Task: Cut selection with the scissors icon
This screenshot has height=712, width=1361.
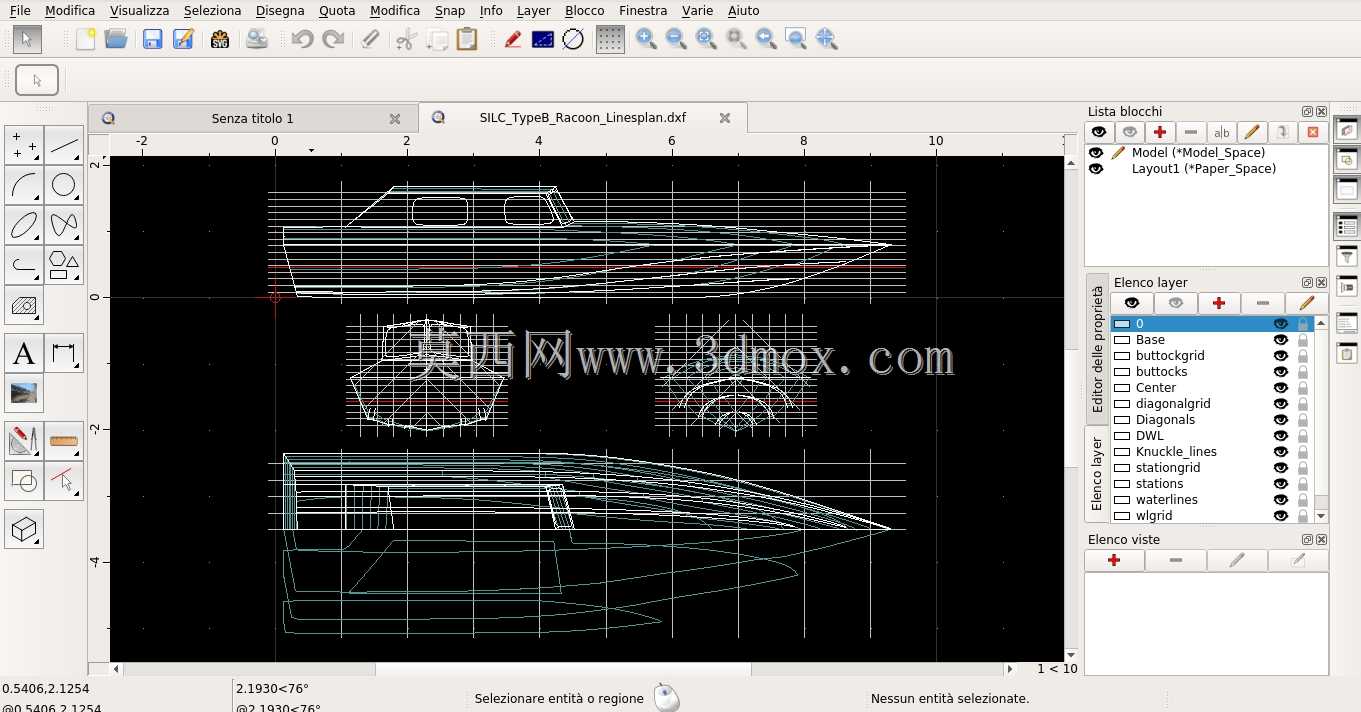Action: click(405, 39)
